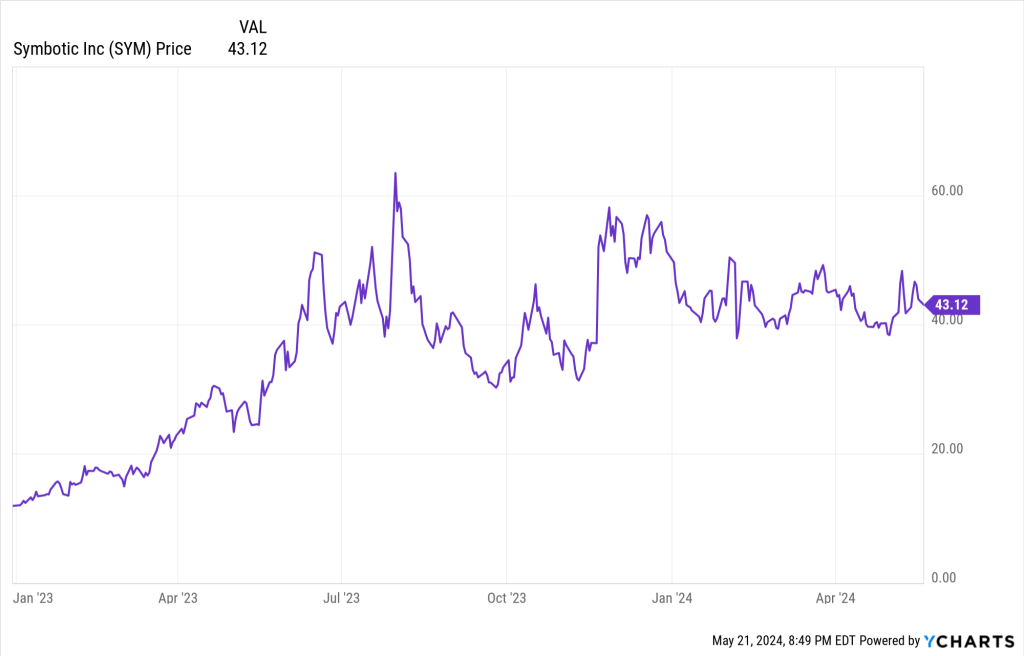Click the 20.00 y-axis label
Viewport: 1024px width, 656px height.
click(946, 448)
